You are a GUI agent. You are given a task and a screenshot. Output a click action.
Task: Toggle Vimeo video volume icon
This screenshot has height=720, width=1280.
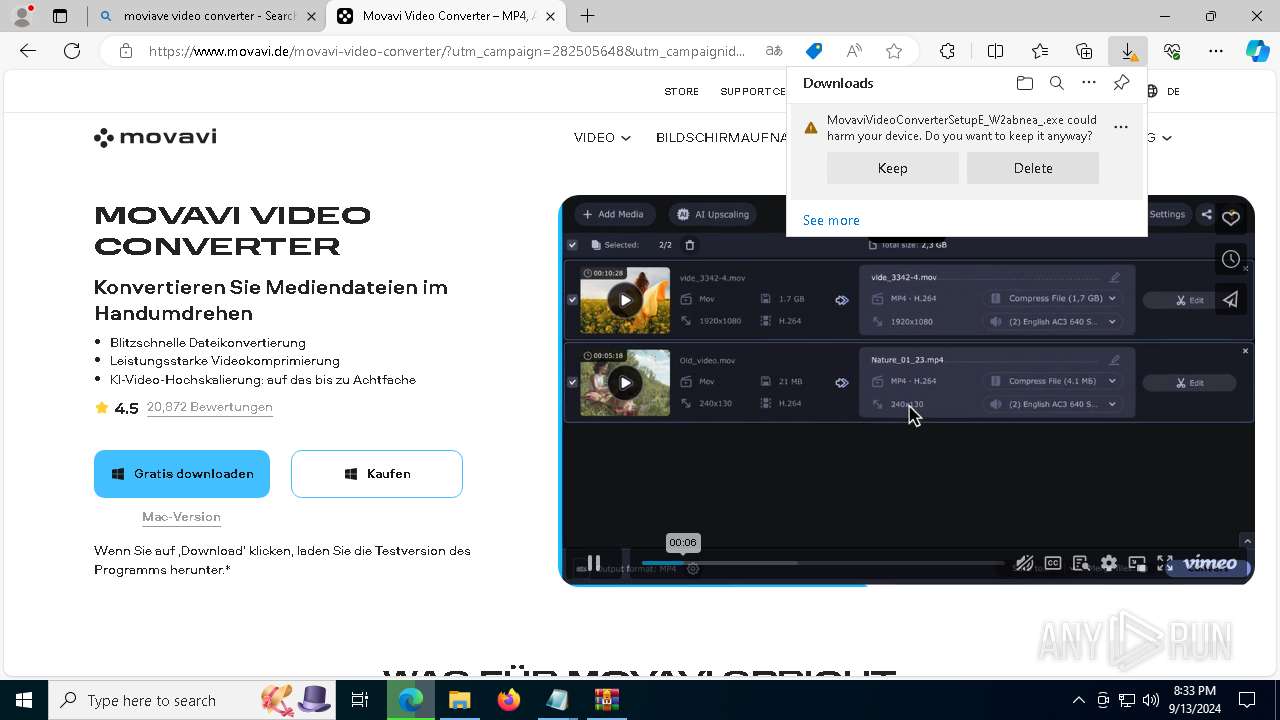pos(1024,563)
